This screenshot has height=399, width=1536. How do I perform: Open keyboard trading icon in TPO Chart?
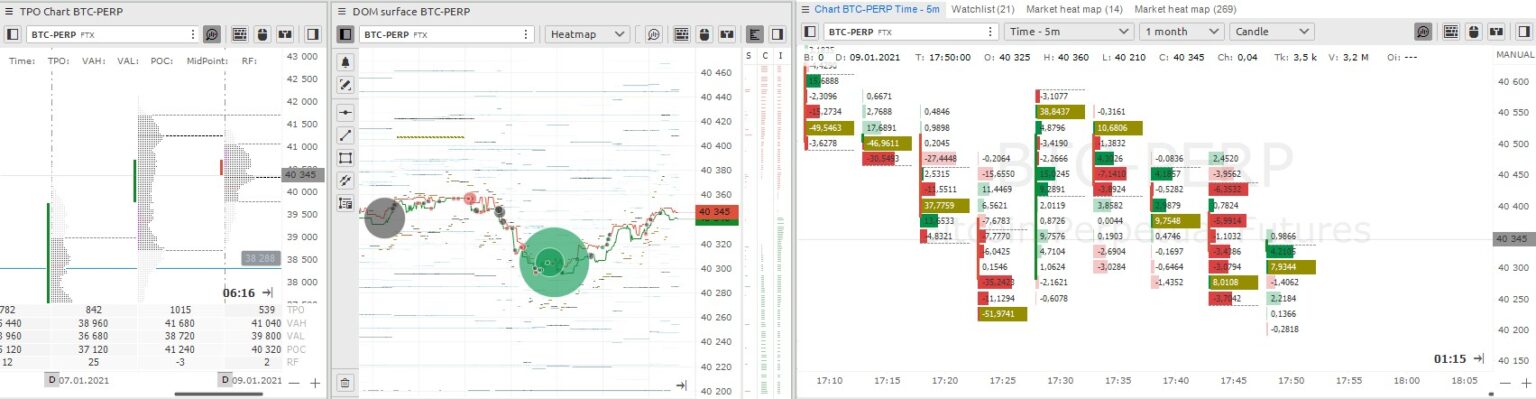240,34
